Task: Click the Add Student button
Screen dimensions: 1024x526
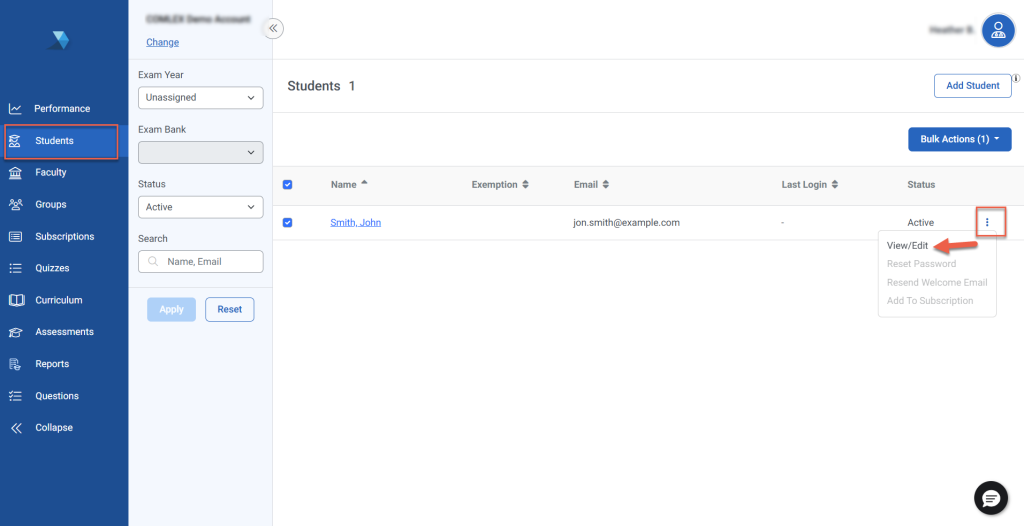Action: [972, 86]
